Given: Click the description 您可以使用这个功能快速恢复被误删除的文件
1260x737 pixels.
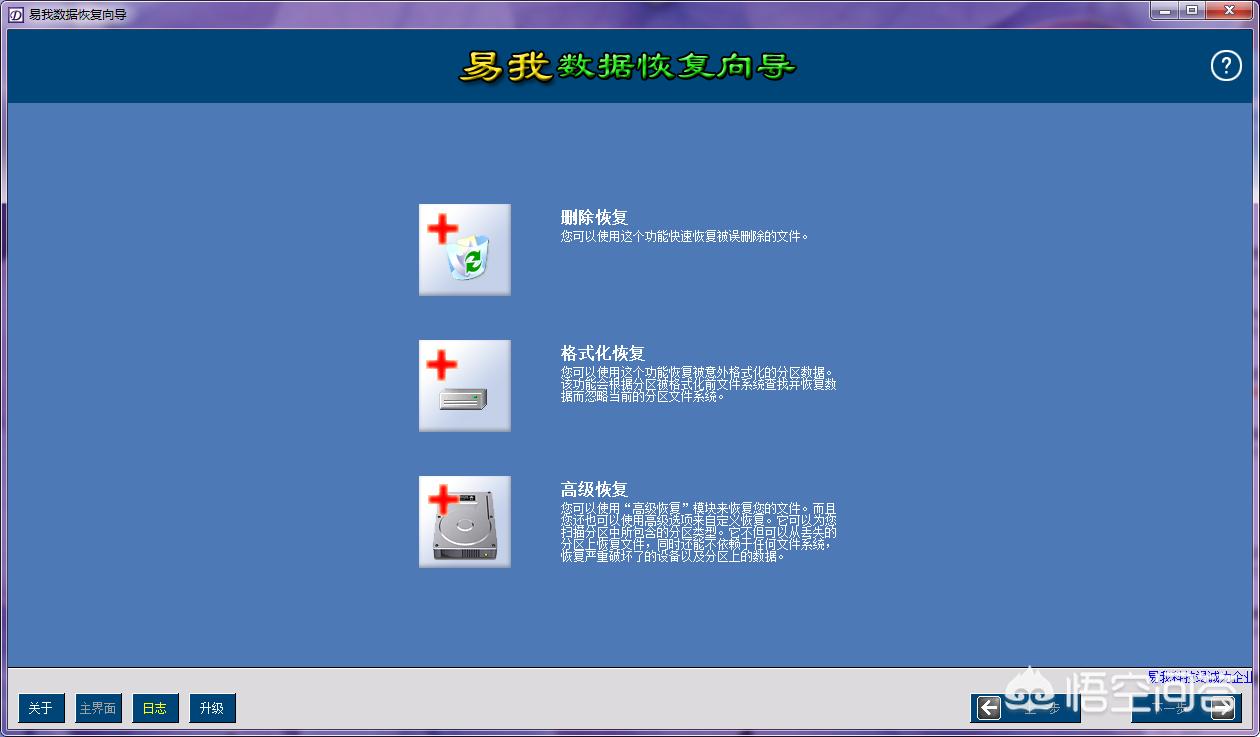Looking at the screenshot, I should (x=685, y=237).
